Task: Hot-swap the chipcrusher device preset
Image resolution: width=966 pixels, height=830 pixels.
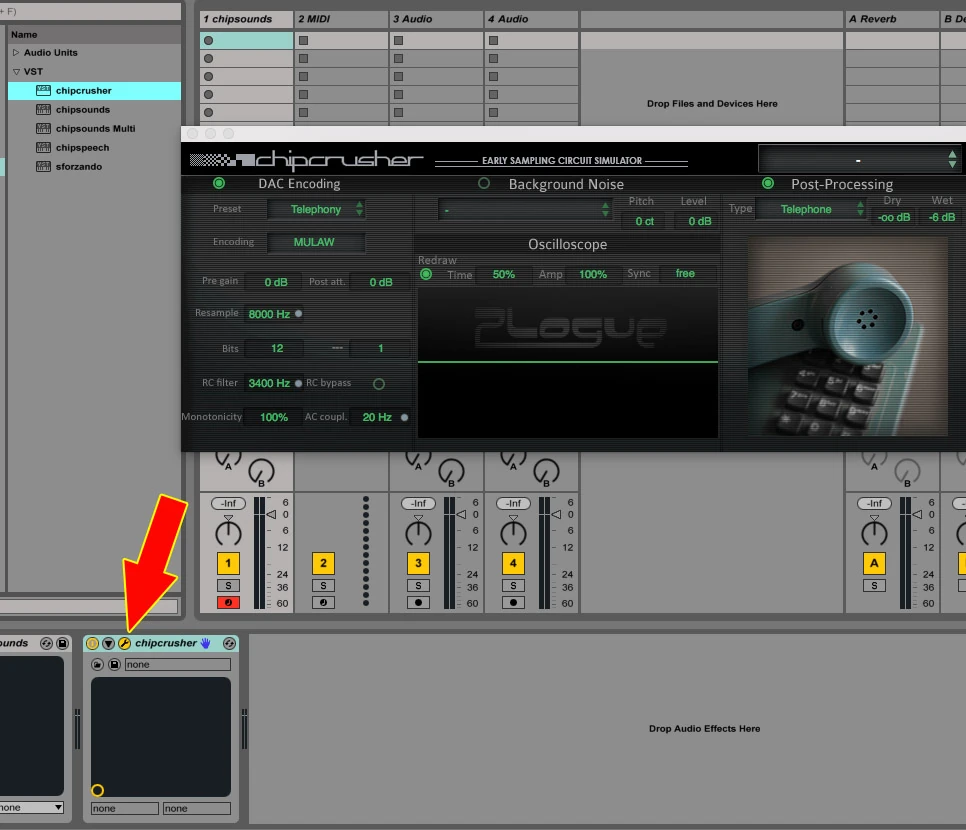Action: tap(229, 643)
